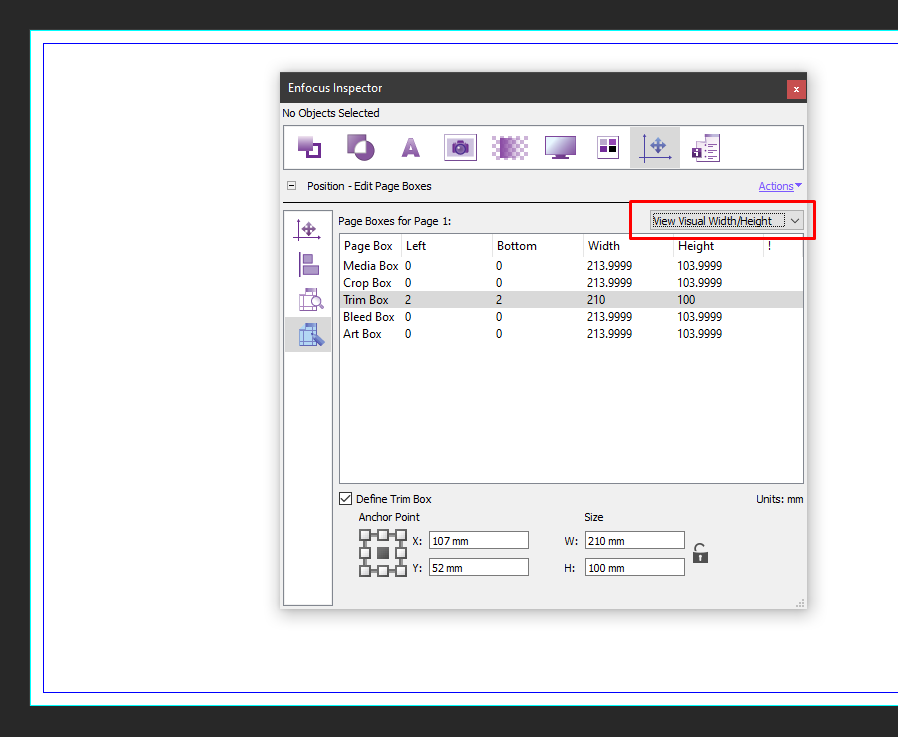
Task: Select the center anchor point
Action: point(383,553)
